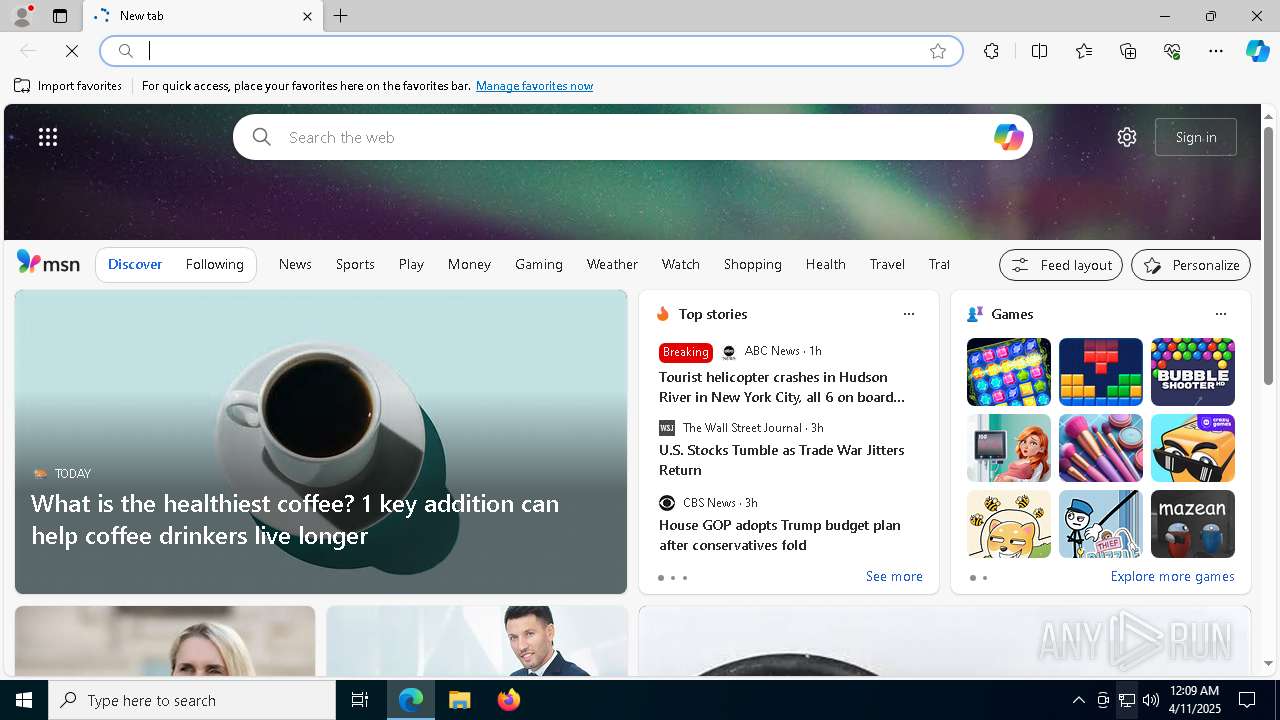Viewport: 1280px width, 720px height.
Task: Open File Explorer from the taskbar
Action: (x=459, y=700)
